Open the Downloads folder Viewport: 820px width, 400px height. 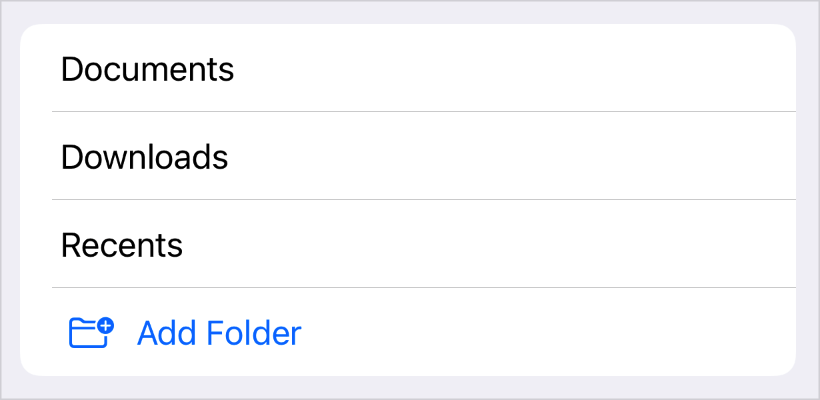click(408, 155)
